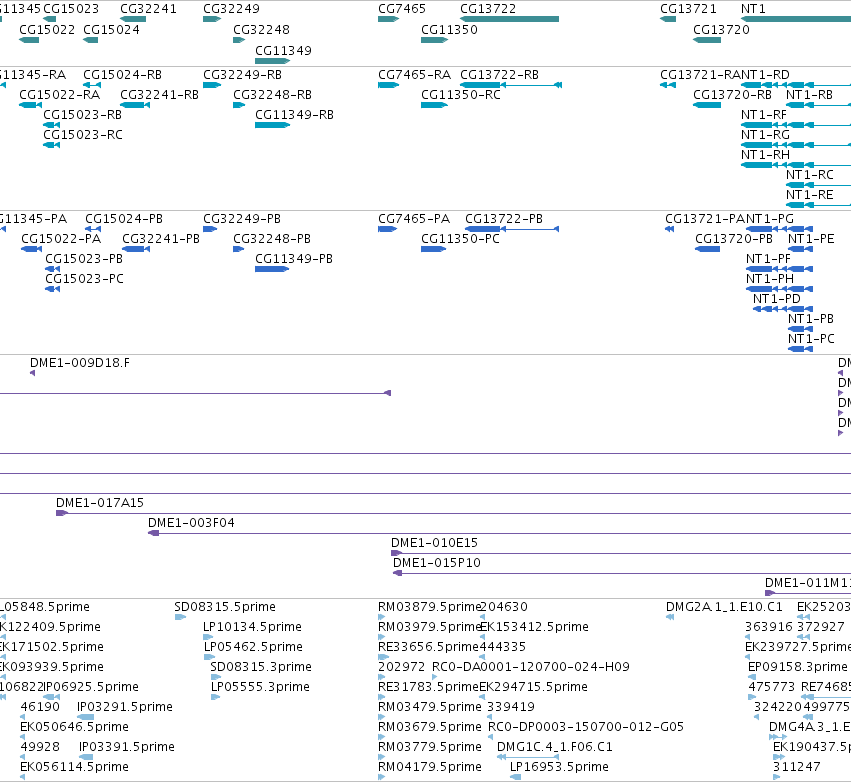
Task: Click EST IP03291.5prime
Action: pyautogui.click(x=124, y=707)
